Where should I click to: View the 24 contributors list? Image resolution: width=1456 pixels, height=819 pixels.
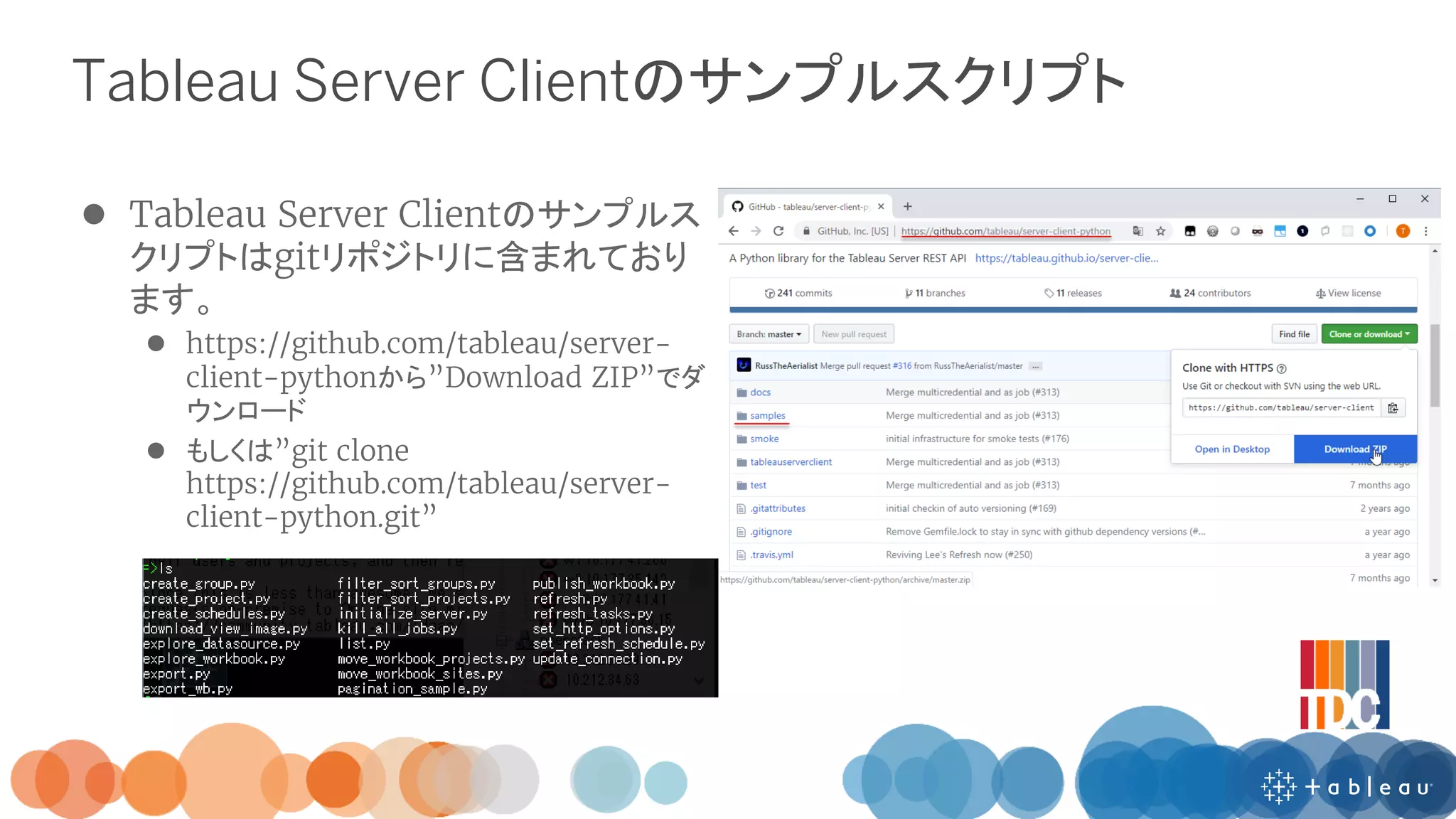[x=1210, y=293]
